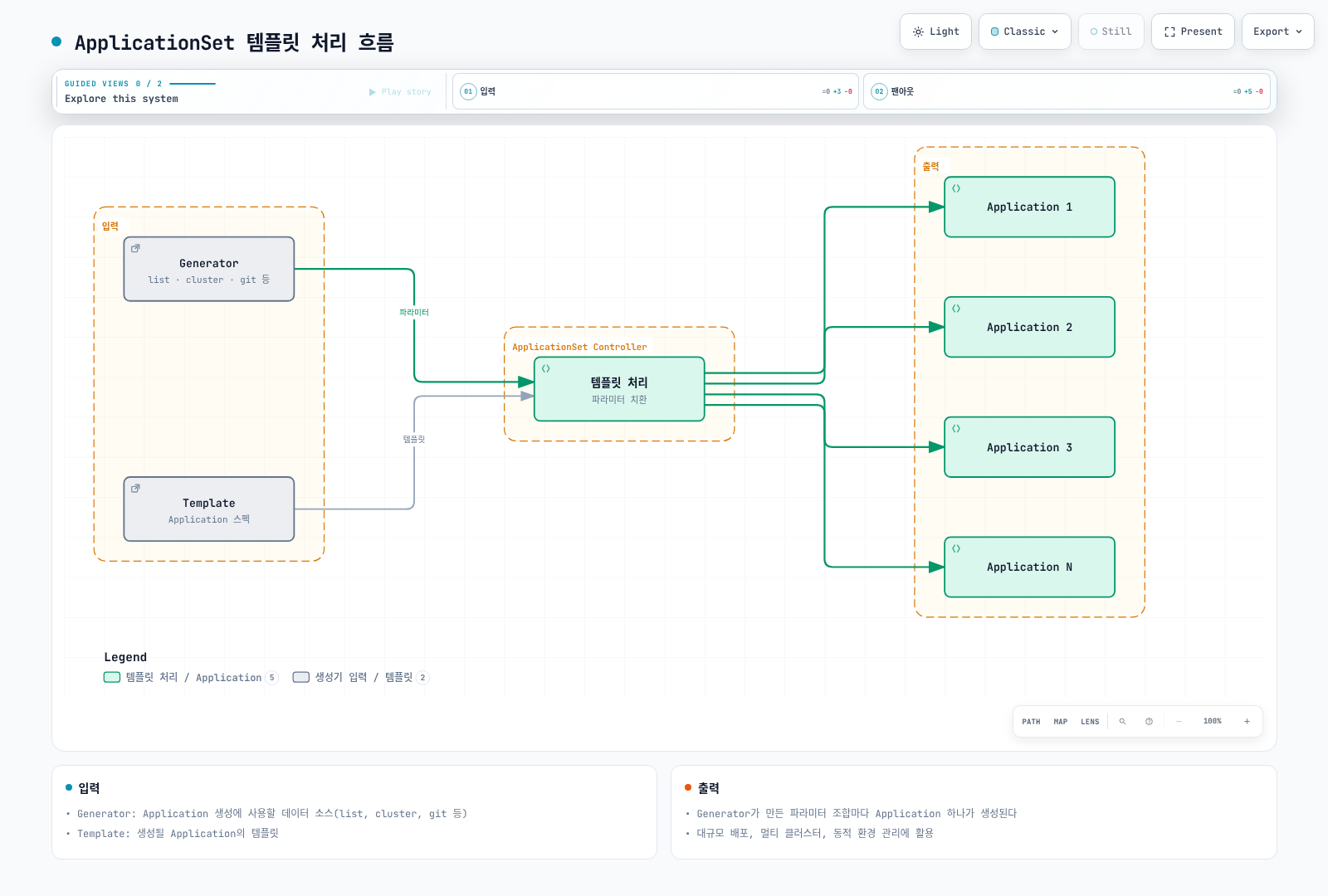Select the Application 2 node
1328x896 pixels.
point(1029,328)
